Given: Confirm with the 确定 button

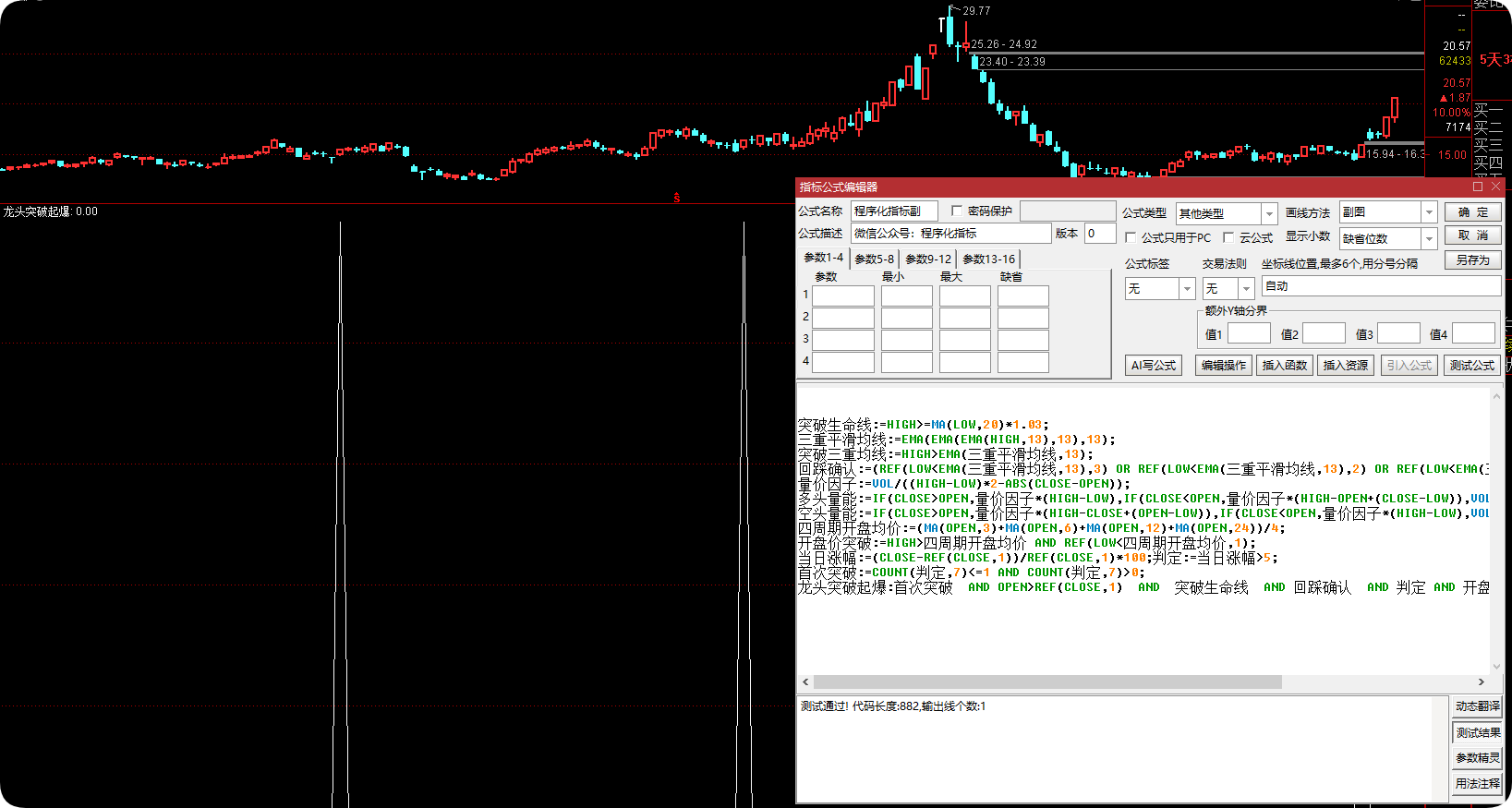Looking at the screenshot, I should pos(1473,212).
